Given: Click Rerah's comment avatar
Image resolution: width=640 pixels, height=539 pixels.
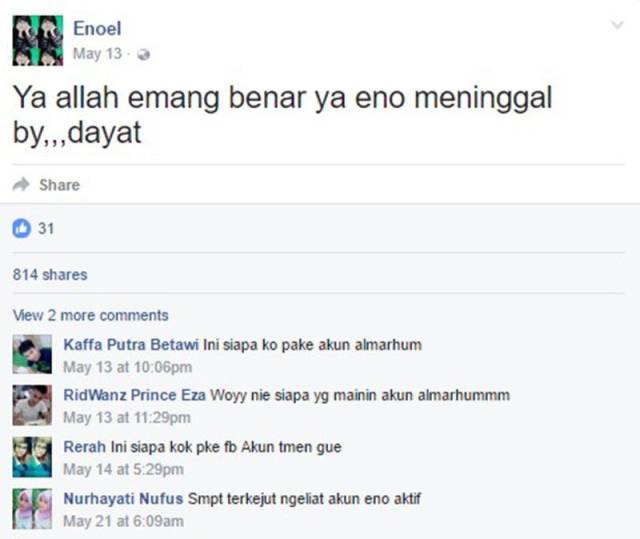Looking at the screenshot, I should (32, 457).
